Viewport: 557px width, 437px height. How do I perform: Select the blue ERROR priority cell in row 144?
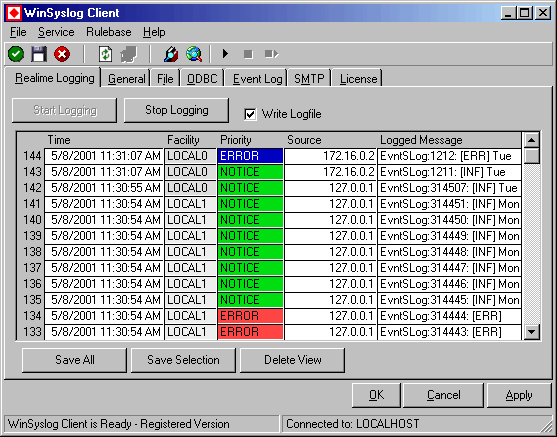pyautogui.click(x=250, y=156)
